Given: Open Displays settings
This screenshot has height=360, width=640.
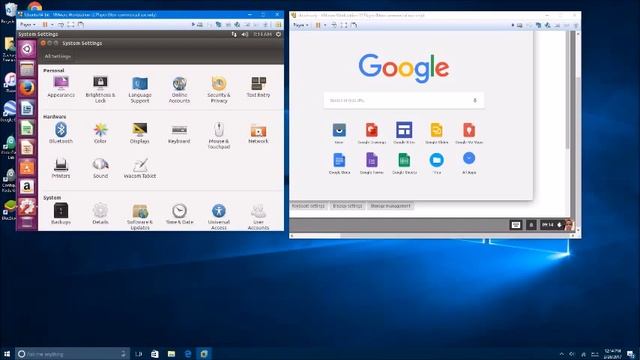Looking at the screenshot, I should 140,133.
